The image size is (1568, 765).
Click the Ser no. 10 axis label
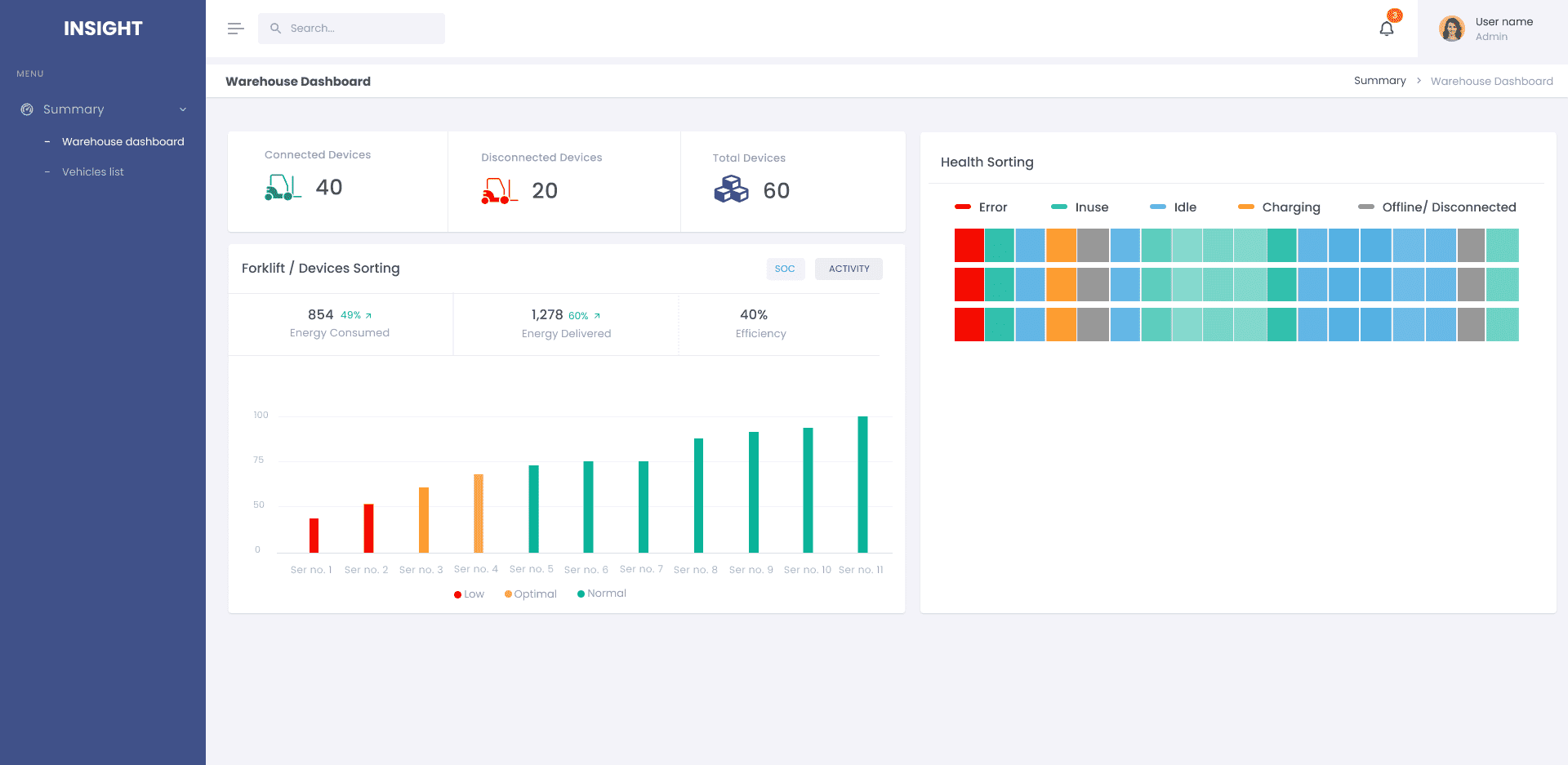808,570
